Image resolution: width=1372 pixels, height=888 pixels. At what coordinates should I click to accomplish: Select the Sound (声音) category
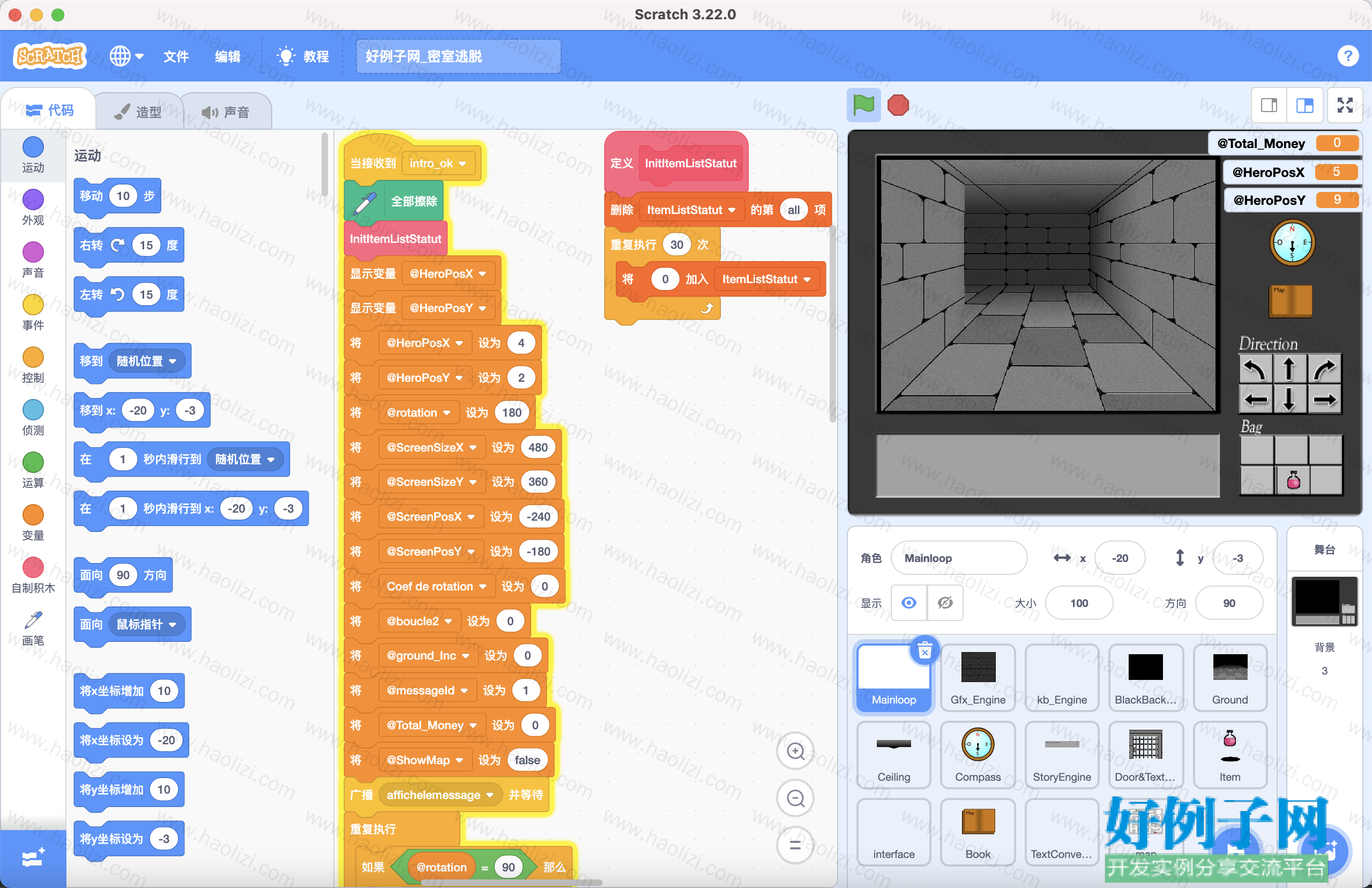click(33, 260)
